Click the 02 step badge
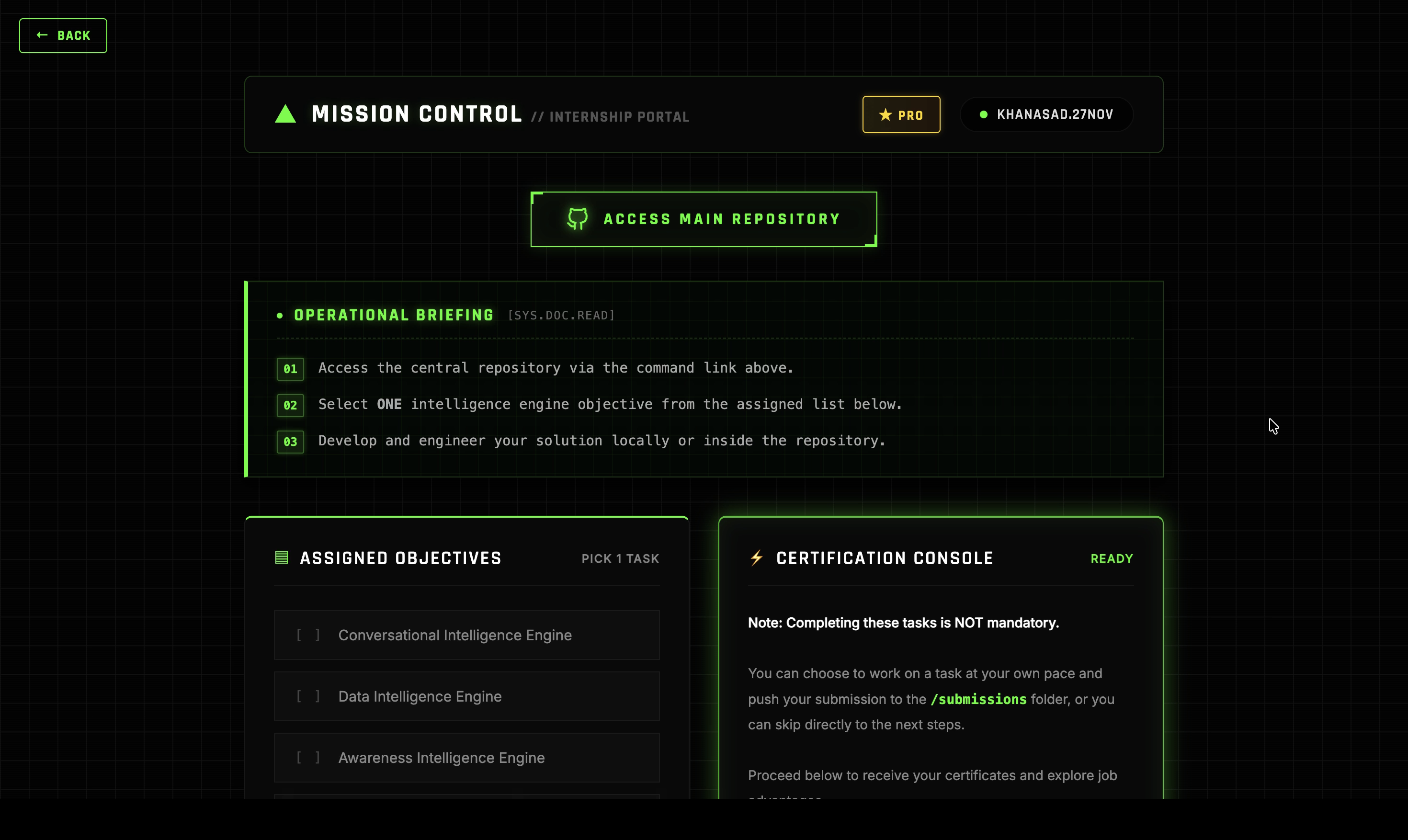1408x840 pixels. coord(290,405)
